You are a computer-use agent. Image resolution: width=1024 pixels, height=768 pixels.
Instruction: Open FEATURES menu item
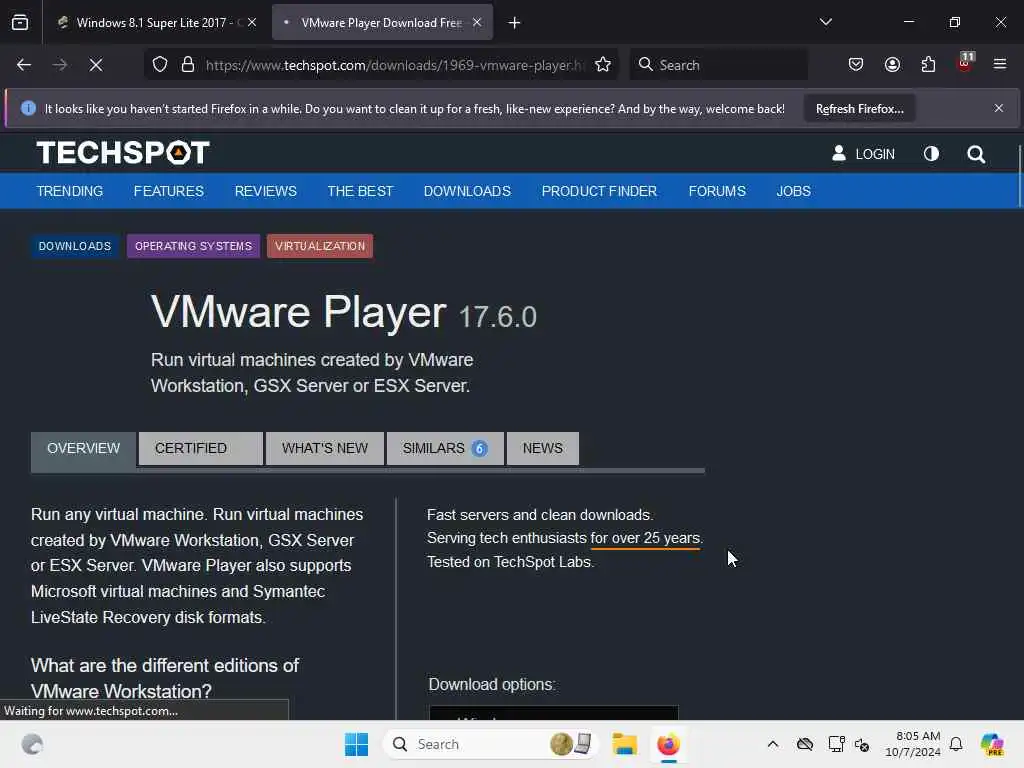(168, 191)
